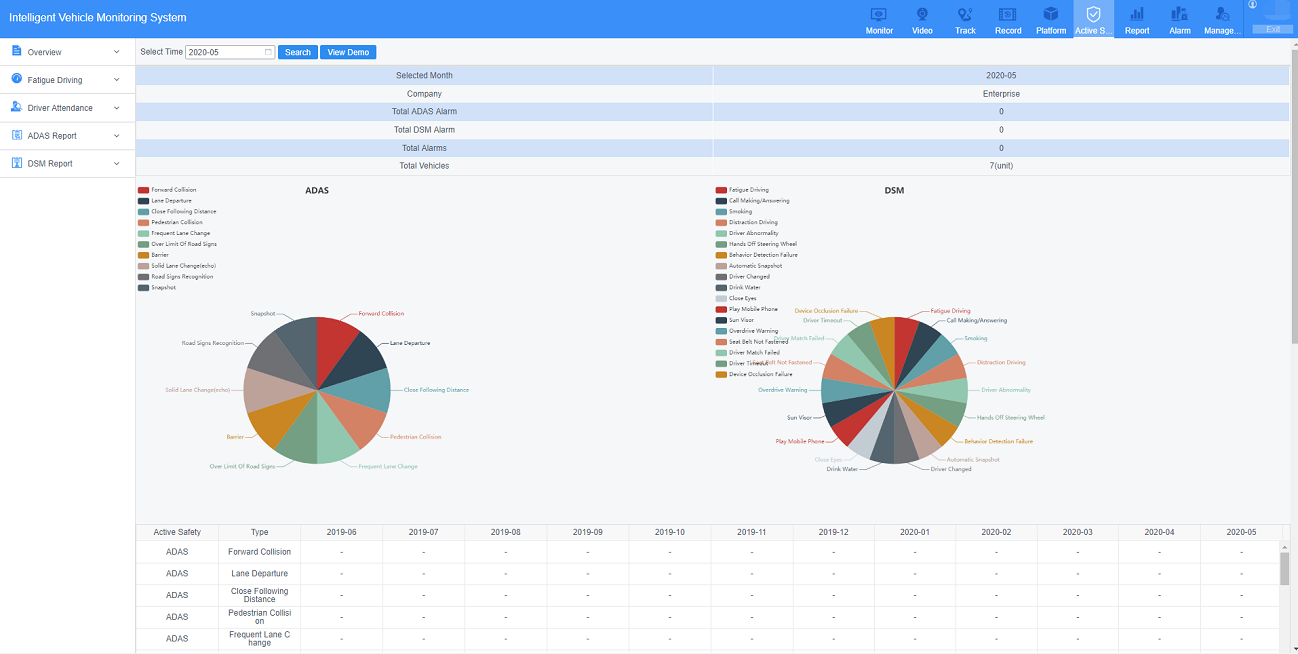Toggle Distraction Driving legend entry
1298x654 pixels.
click(746, 222)
